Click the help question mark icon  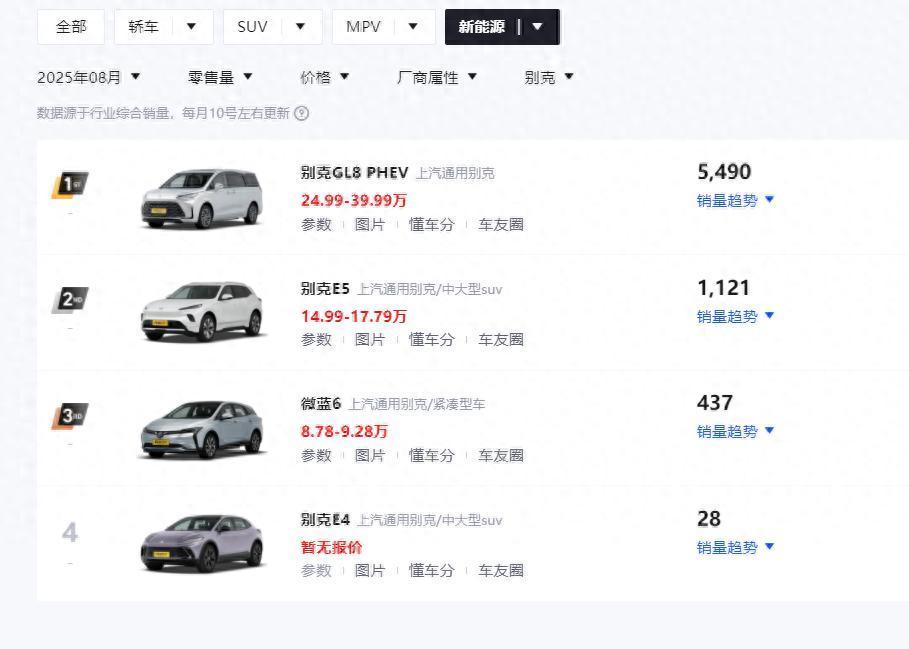point(302,114)
